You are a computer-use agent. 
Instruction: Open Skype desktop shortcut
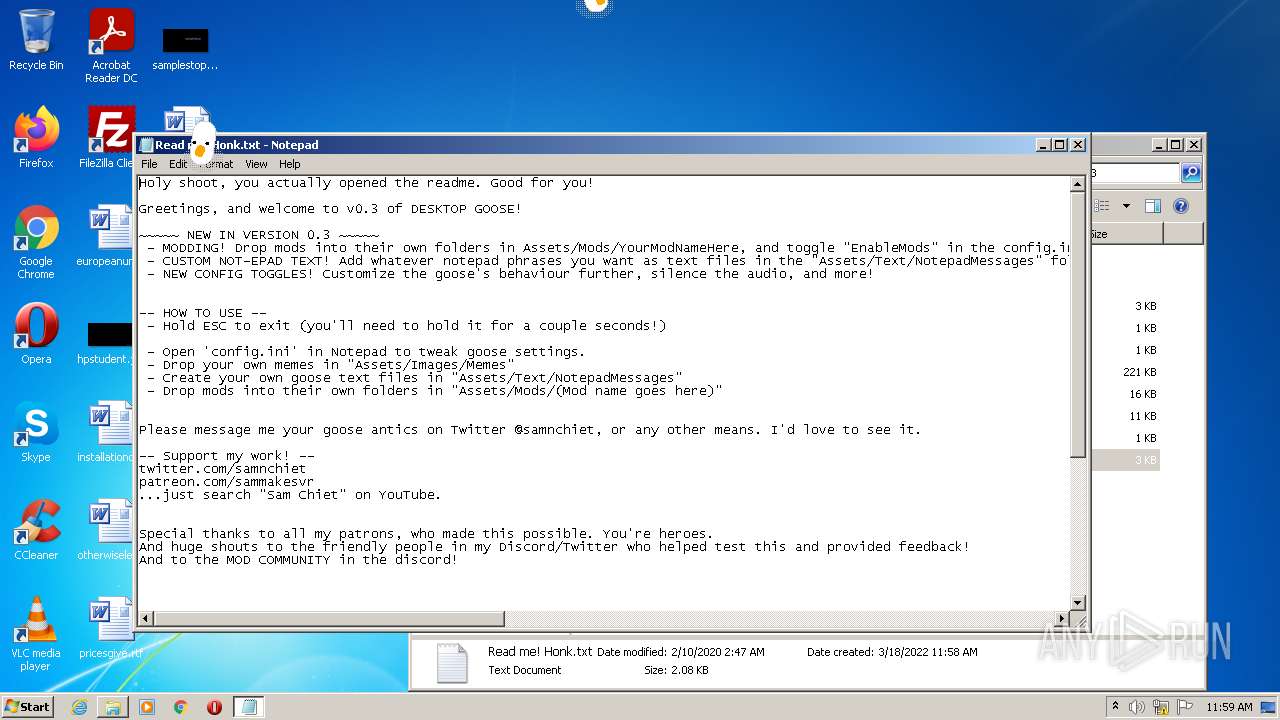pos(36,432)
